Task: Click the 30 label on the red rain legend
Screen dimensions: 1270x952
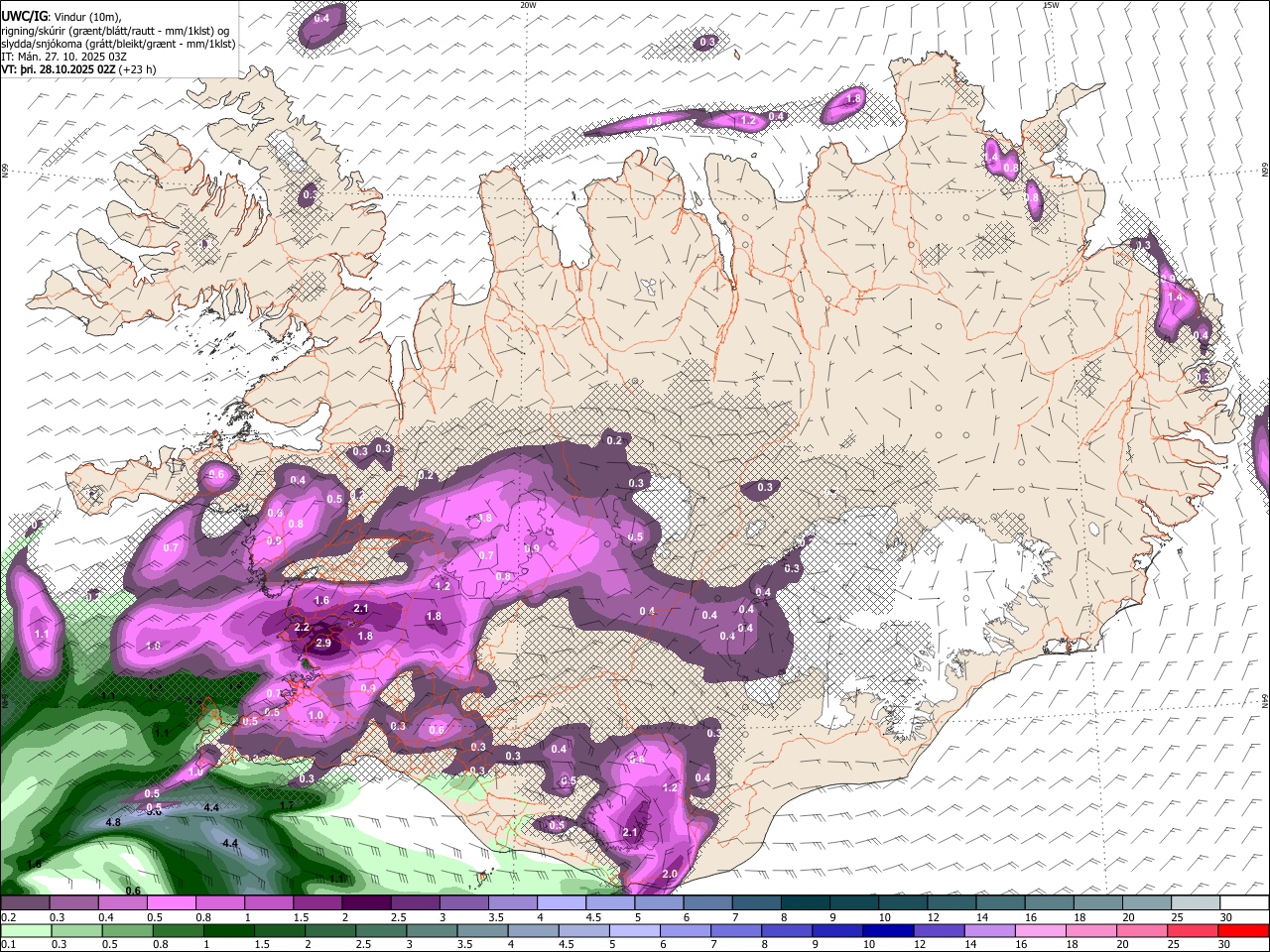Action: (x=1223, y=944)
